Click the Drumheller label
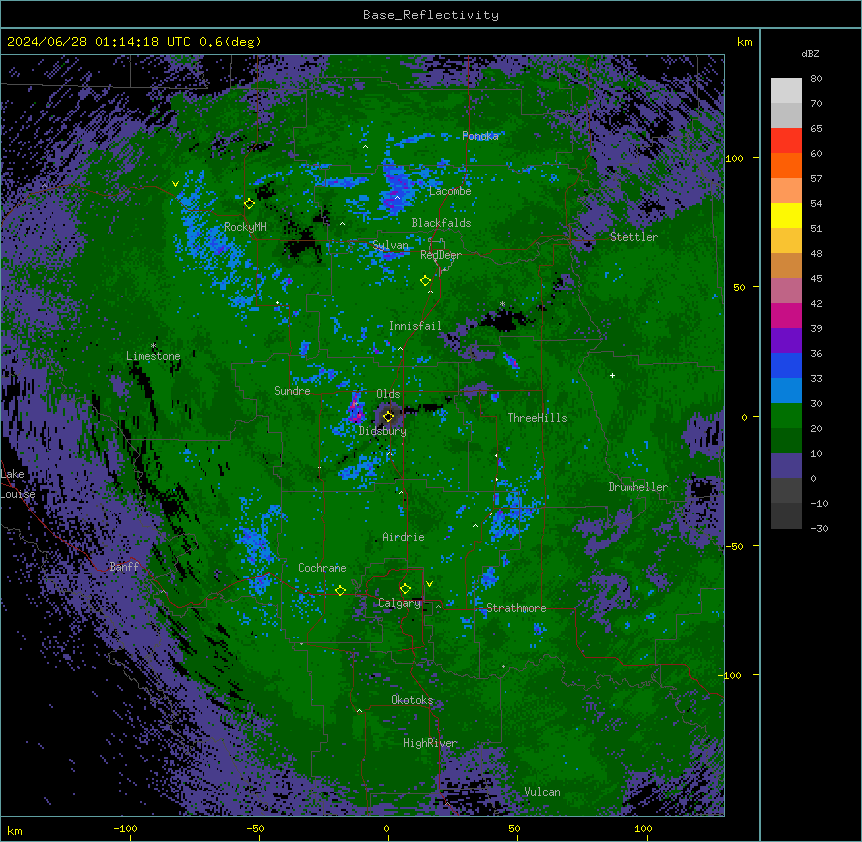This screenshot has width=862, height=842. (638, 487)
